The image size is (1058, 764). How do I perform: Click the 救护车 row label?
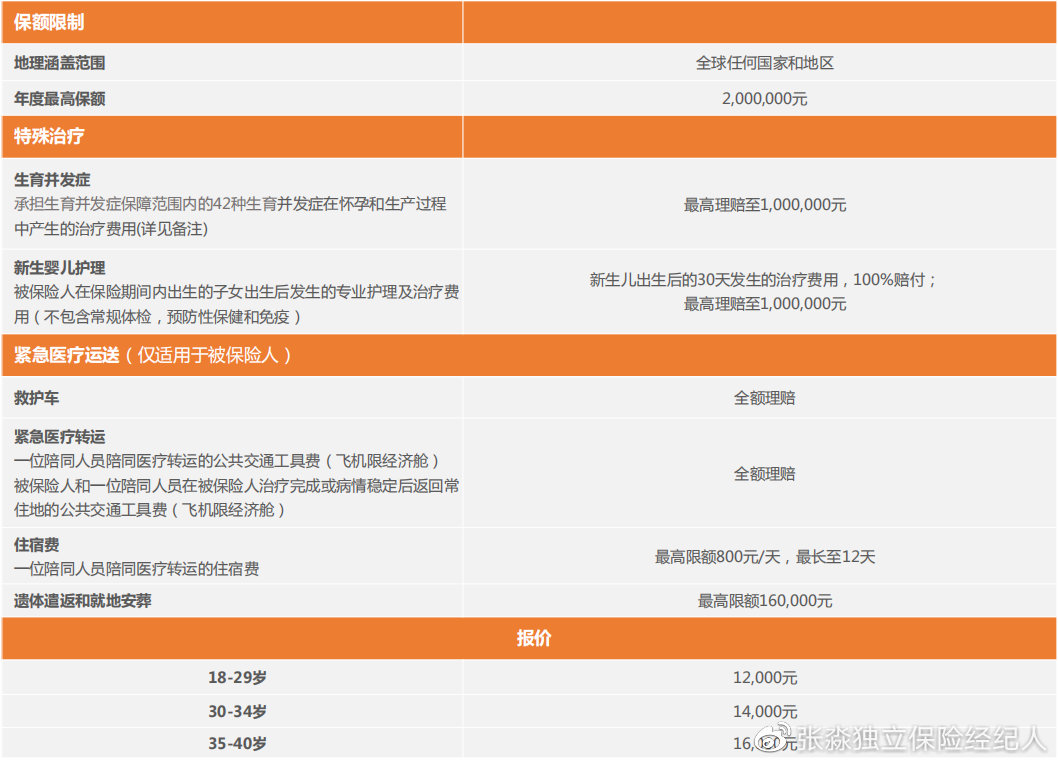34,397
